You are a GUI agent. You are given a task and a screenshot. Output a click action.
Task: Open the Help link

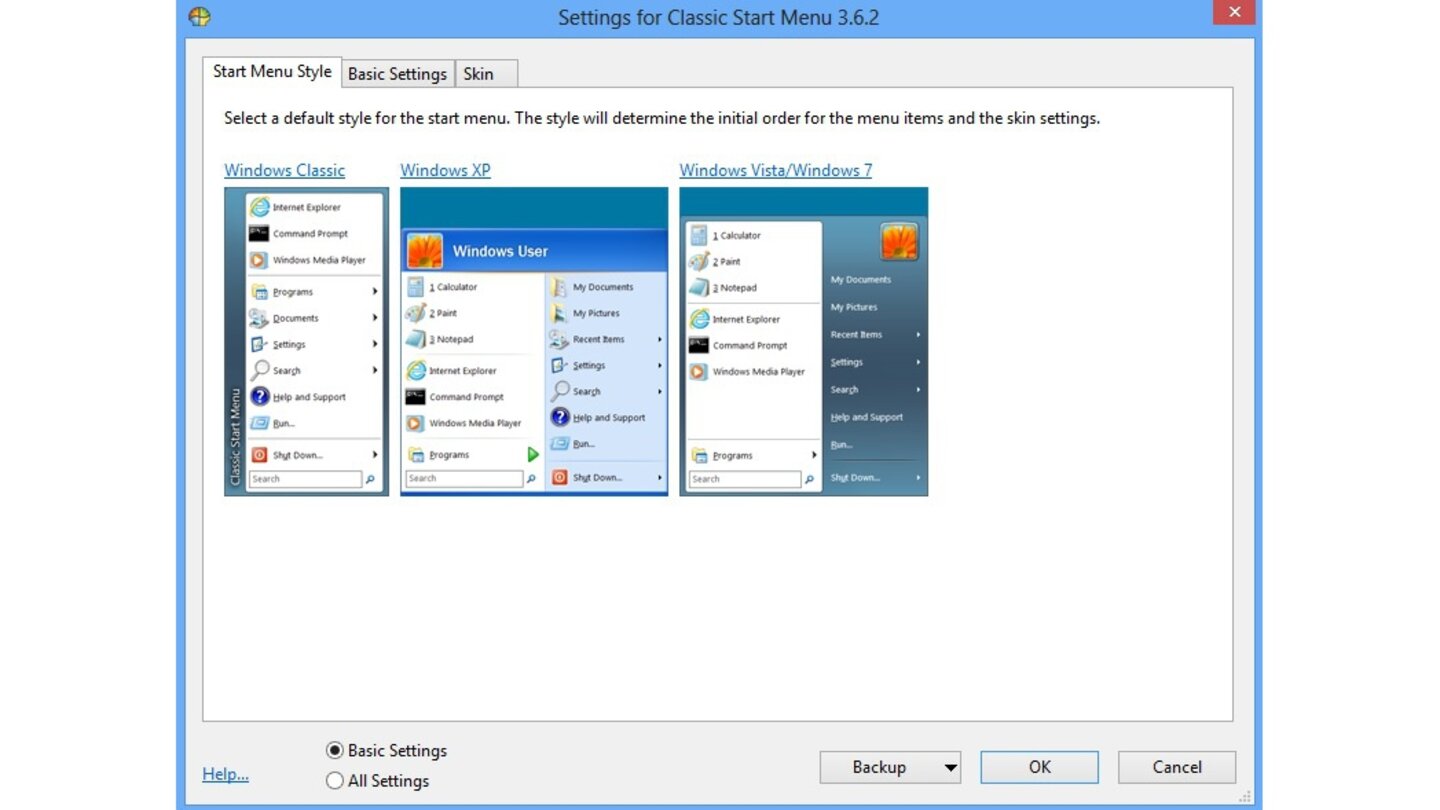225,774
